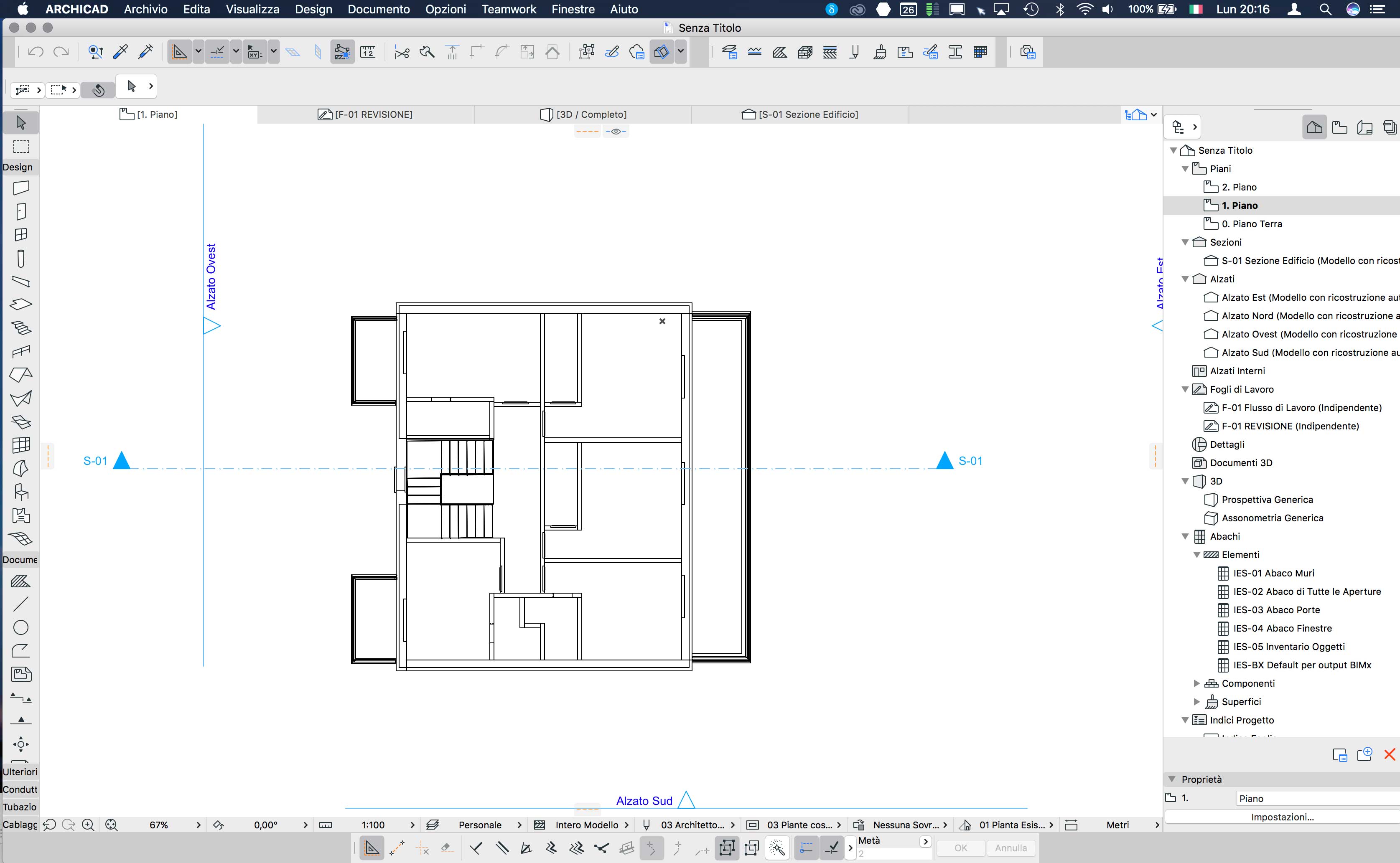Expand the Componenti tree group
This screenshot has width=1400, height=863.
point(1197,683)
